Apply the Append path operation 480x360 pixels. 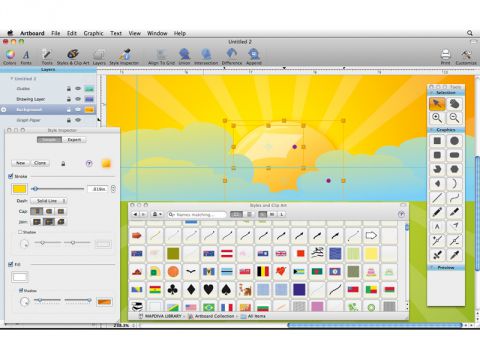(254, 57)
